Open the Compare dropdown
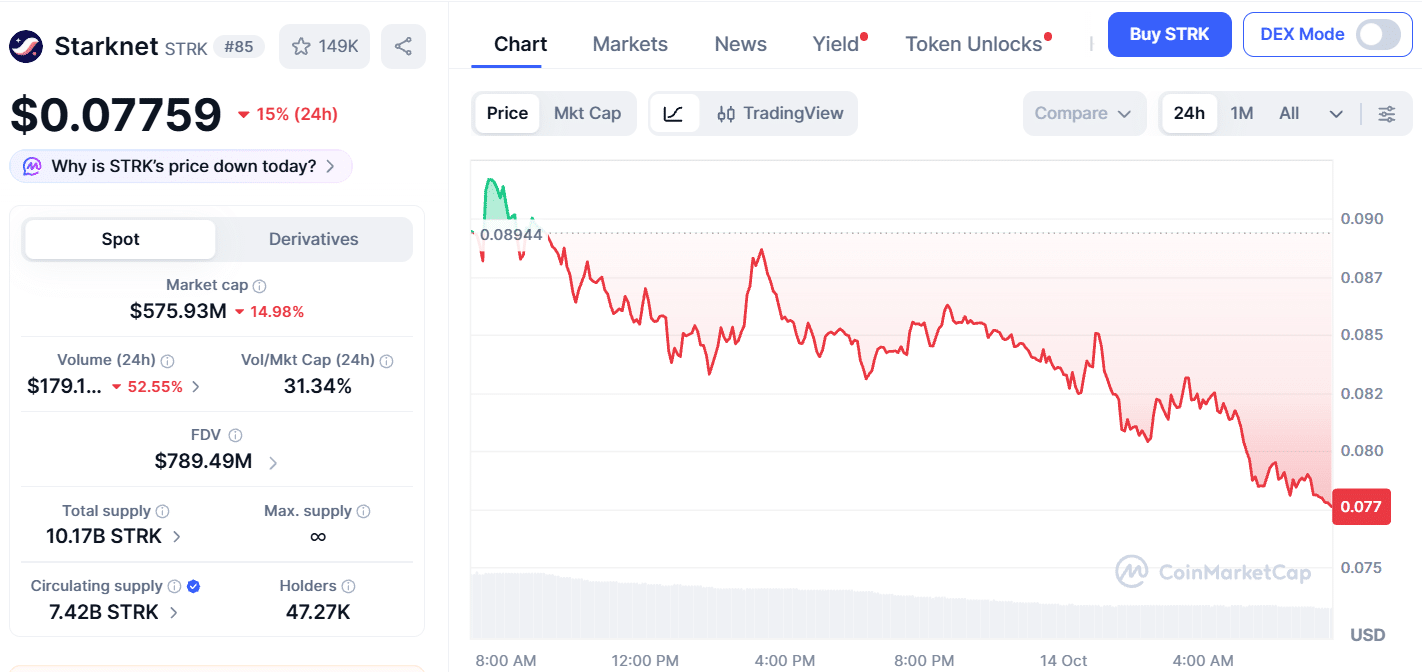The image size is (1422, 672). click(1083, 114)
